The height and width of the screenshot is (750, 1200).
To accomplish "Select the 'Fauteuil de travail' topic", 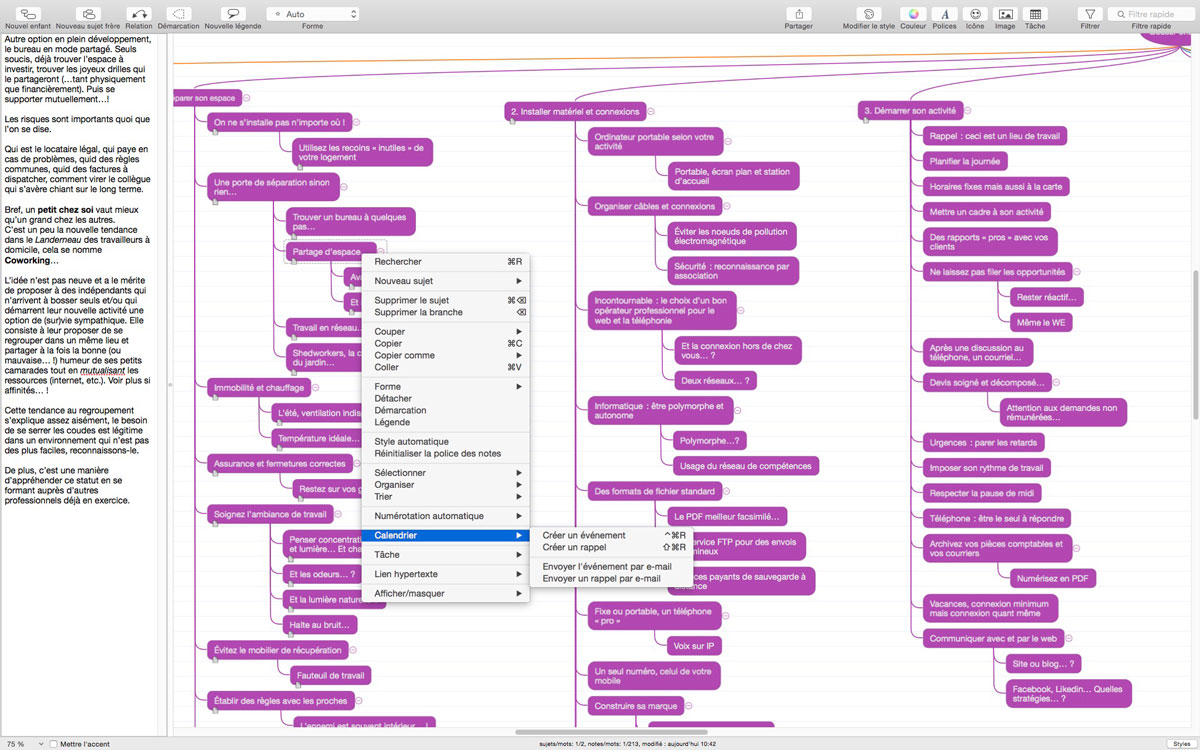I will pos(333,676).
